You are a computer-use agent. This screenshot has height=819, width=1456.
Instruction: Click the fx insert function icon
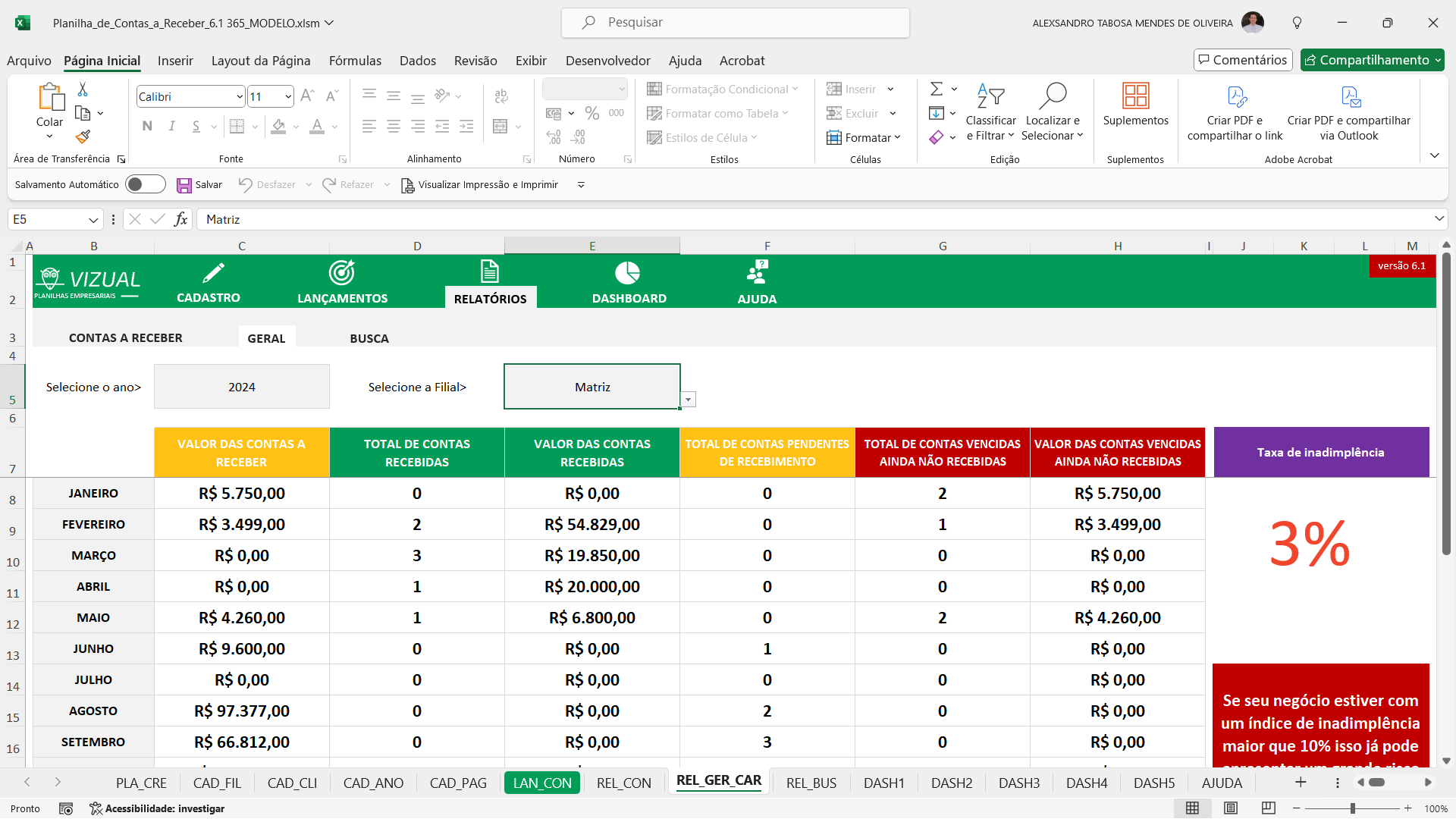pyautogui.click(x=180, y=219)
